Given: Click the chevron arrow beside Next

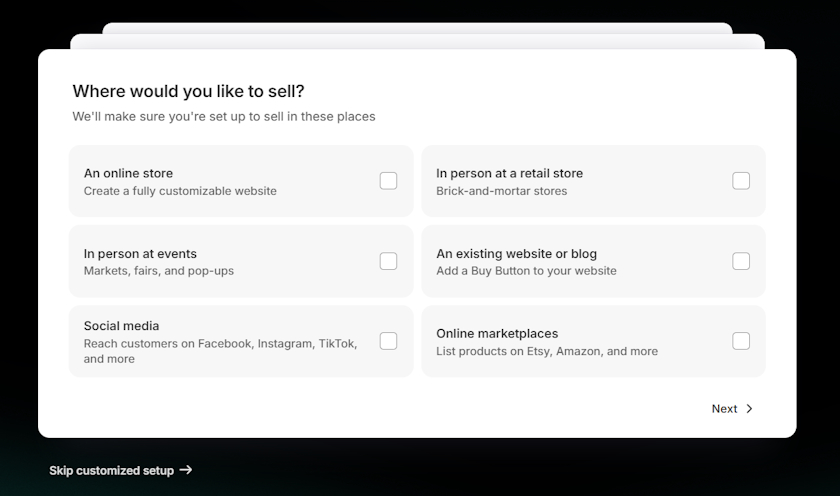Looking at the screenshot, I should pyautogui.click(x=749, y=409).
